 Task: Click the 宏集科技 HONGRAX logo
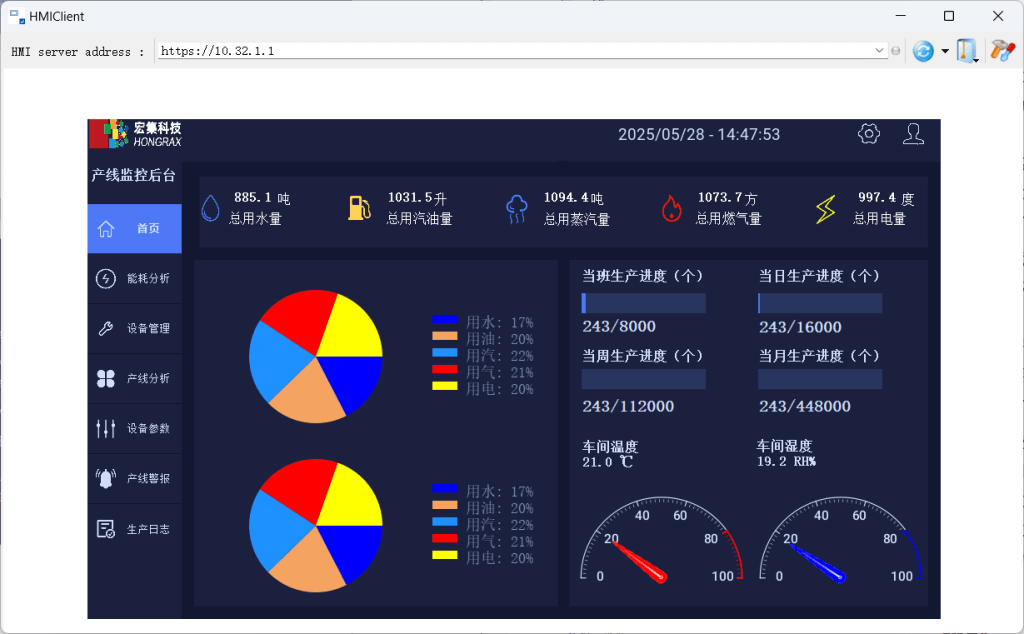pos(136,134)
